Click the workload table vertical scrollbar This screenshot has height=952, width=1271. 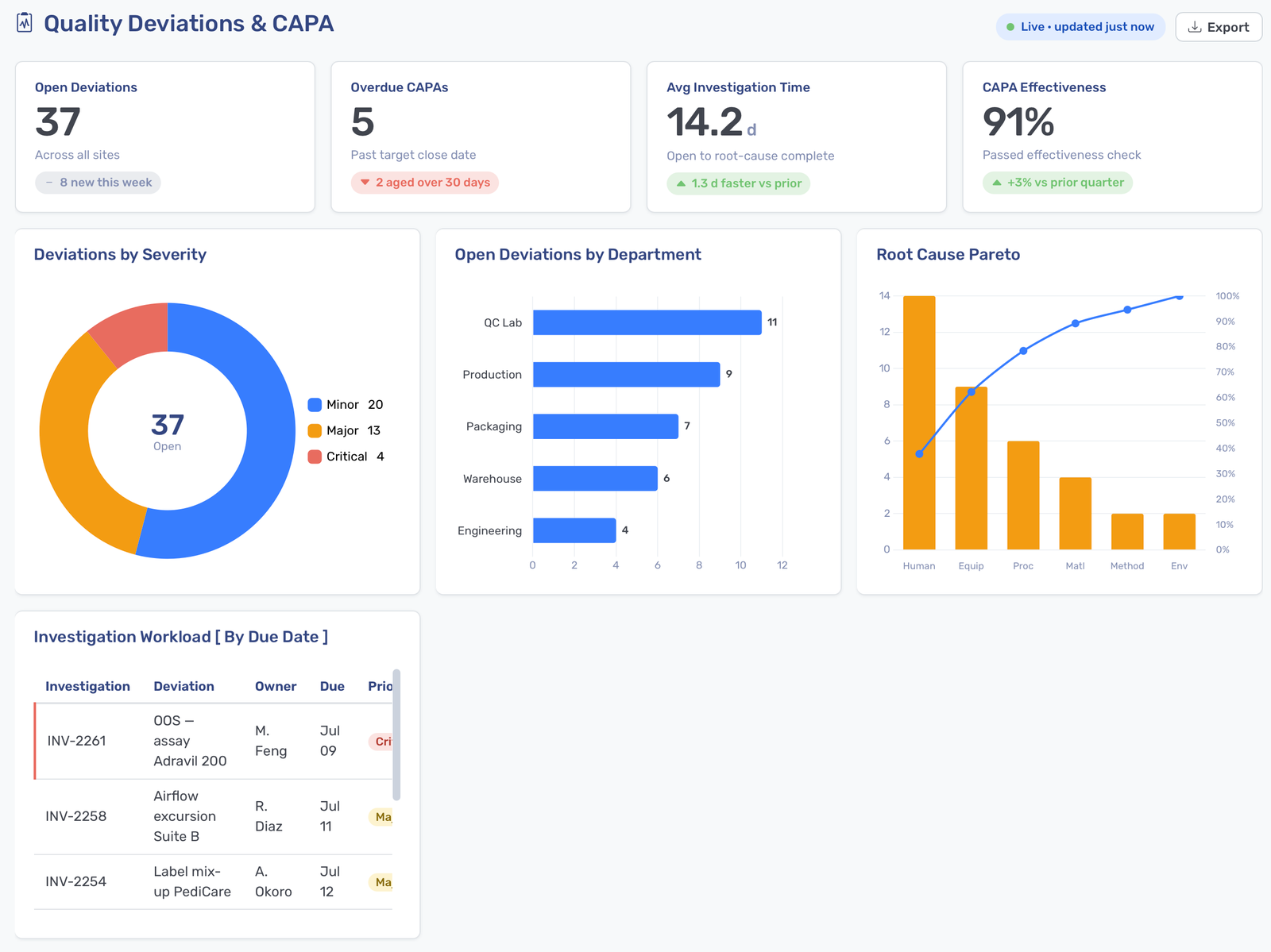[396, 735]
